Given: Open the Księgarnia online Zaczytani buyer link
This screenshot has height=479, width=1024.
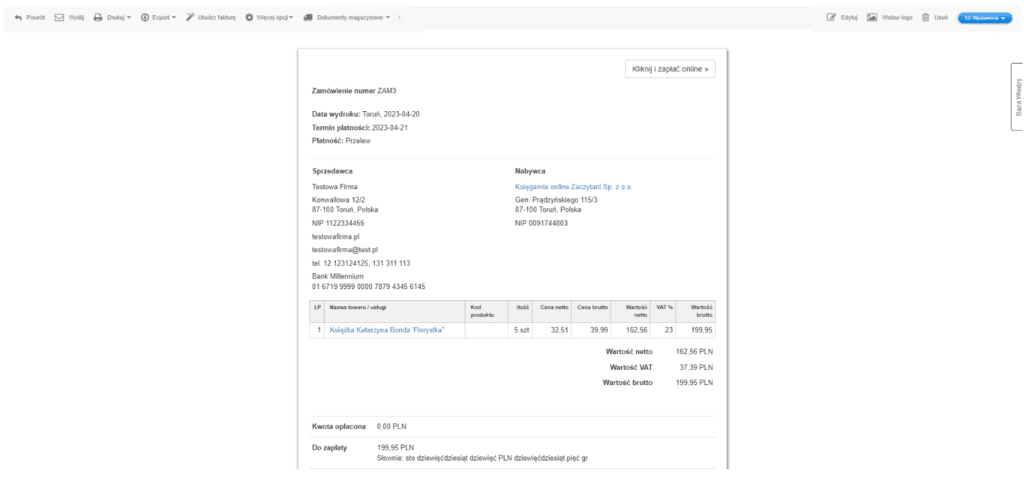Looking at the screenshot, I should [573, 186].
